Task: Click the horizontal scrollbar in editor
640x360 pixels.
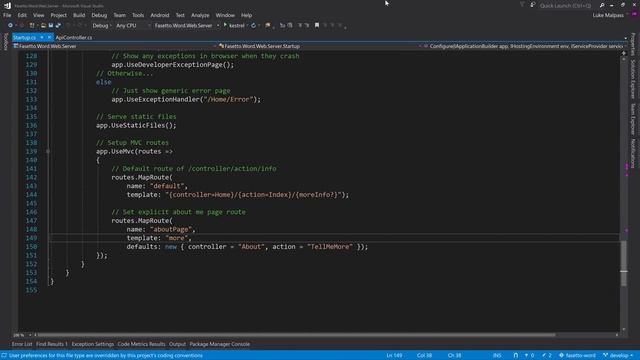Action: [296, 335]
